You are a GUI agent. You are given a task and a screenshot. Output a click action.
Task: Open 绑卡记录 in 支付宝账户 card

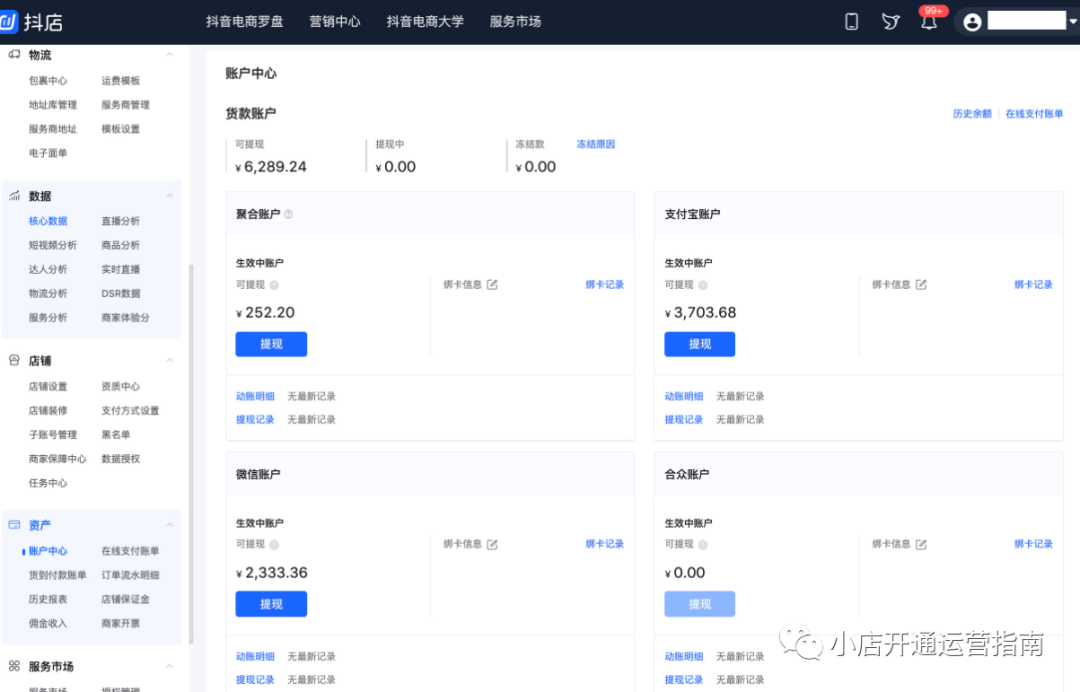click(x=1033, y=284)
